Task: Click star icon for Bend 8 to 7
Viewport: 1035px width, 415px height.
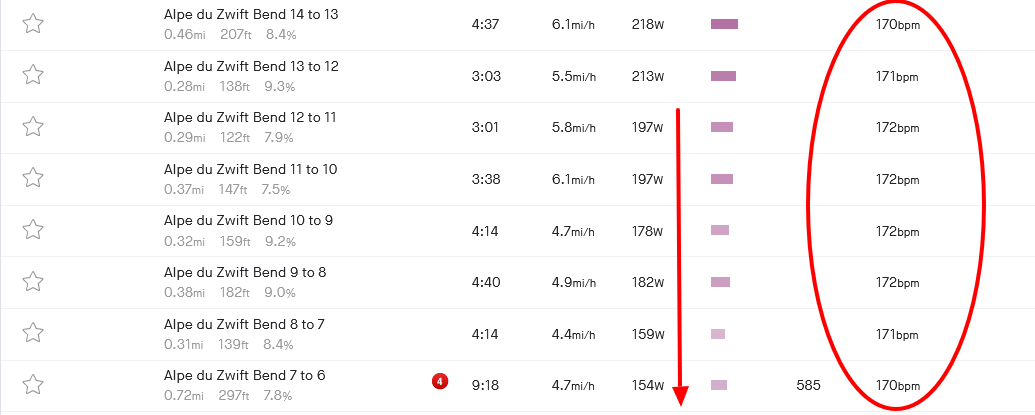Action: 33,333
